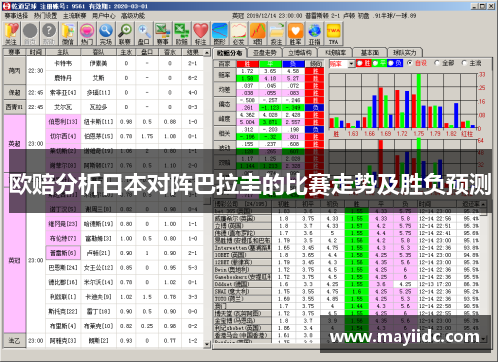Image resolution: width=500 pixels, height=362 pixels.
Task: Click the 标注 red heart icon
Action: click(201, 34)
